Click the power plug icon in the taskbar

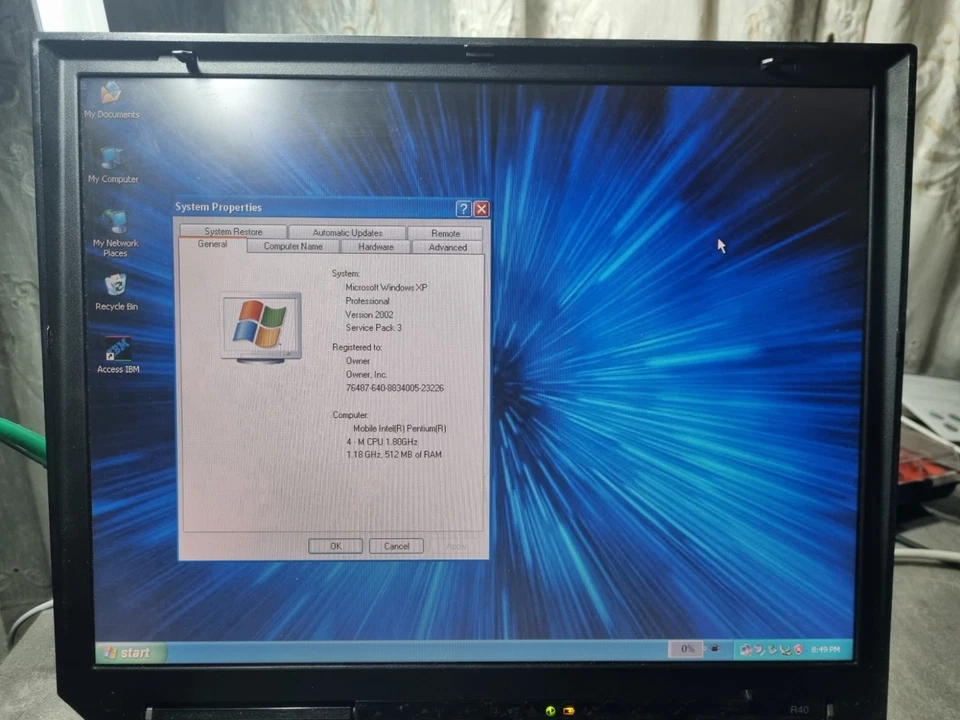pos(715,649)
